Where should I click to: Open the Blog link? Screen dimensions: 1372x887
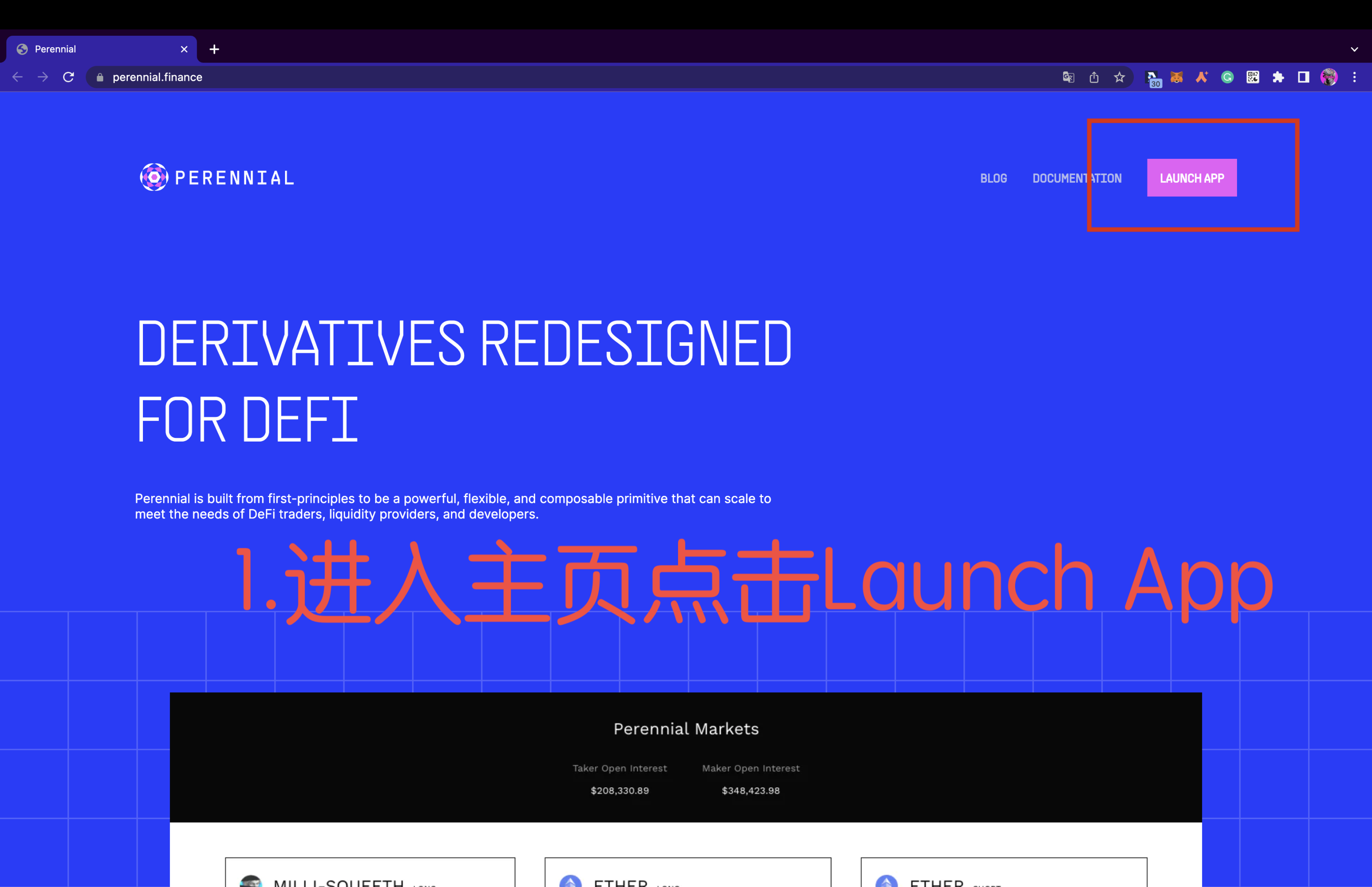pos(993,178)
